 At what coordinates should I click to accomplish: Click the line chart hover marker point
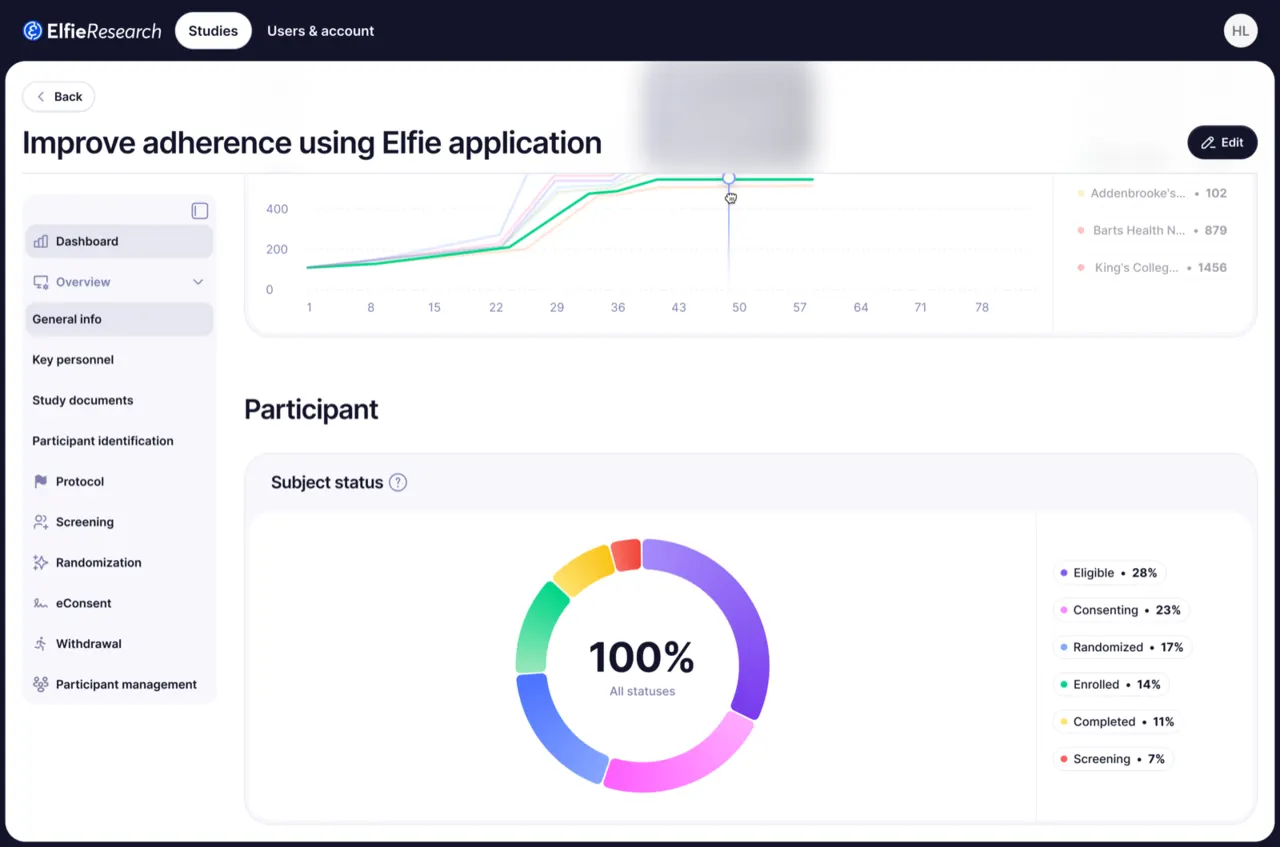pos(729,178)
